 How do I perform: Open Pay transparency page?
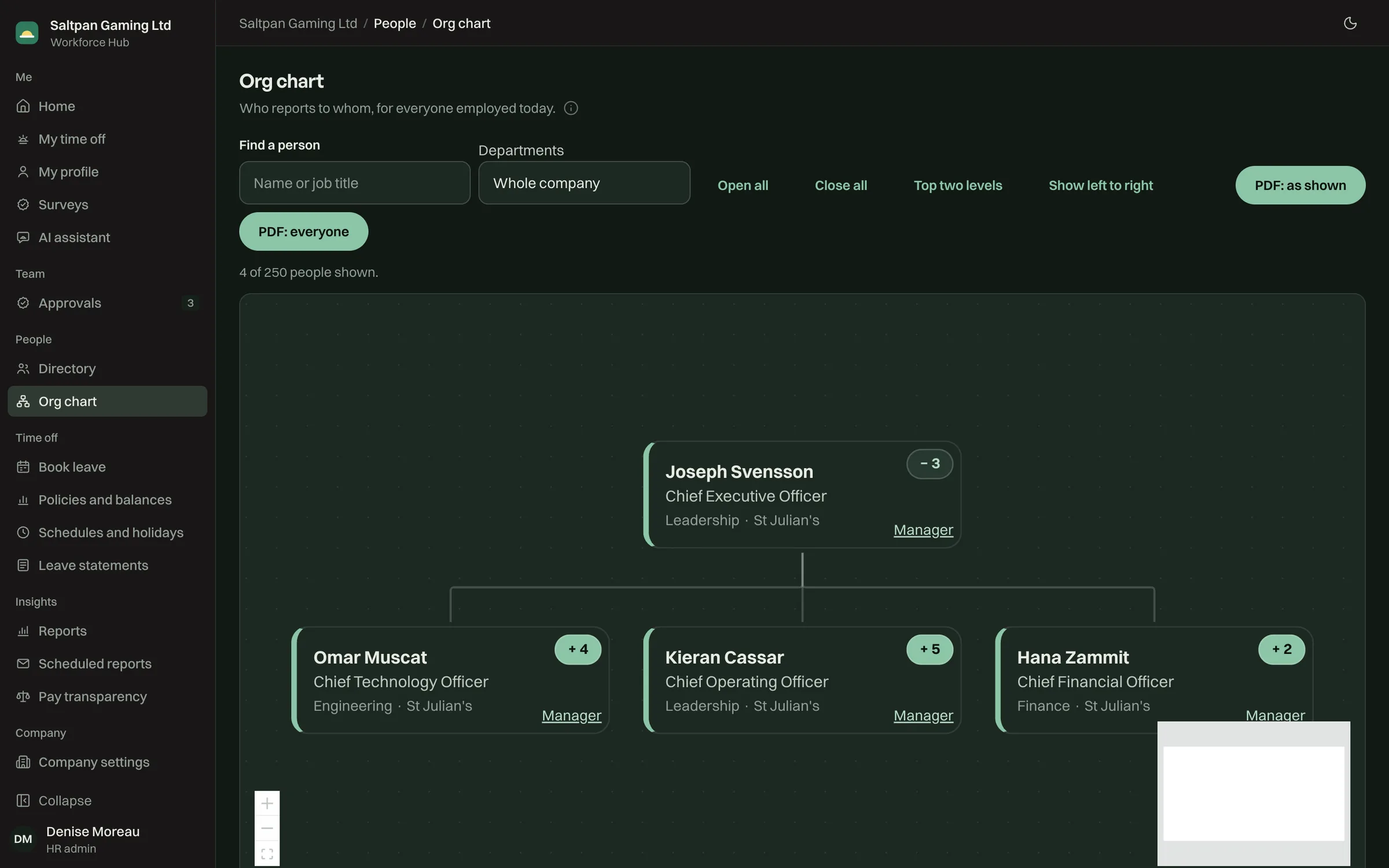coord(108,697)
